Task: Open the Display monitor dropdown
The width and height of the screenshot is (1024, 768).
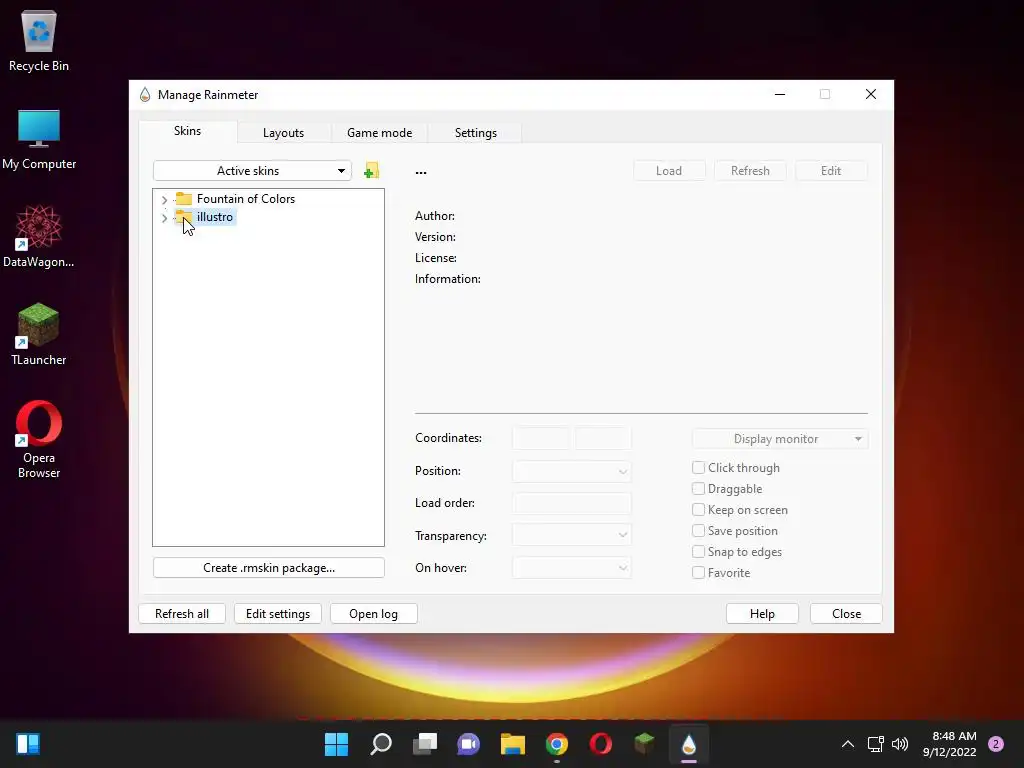Action: pos(780,439)
